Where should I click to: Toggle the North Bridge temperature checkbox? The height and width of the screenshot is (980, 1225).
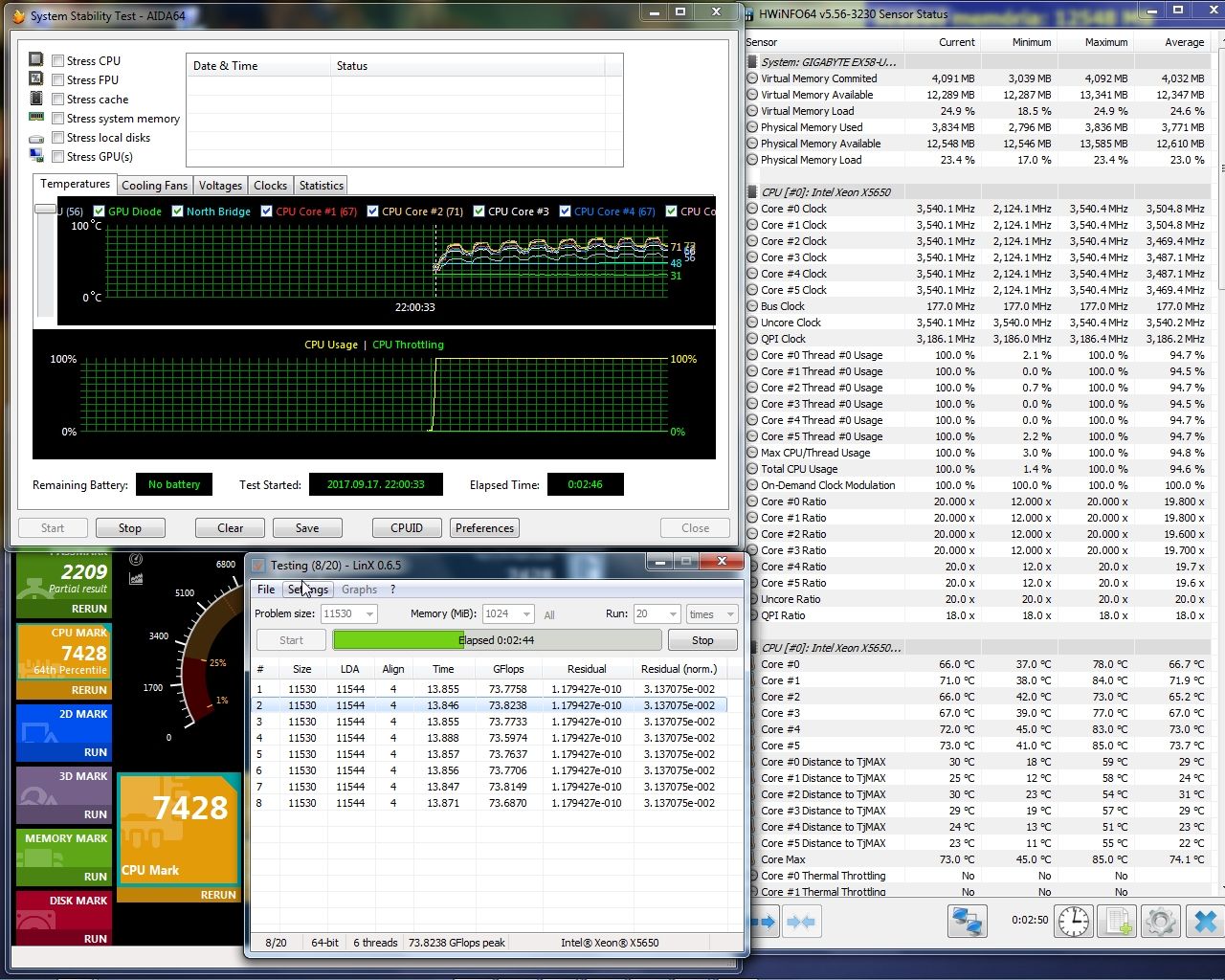pos(177,212)
